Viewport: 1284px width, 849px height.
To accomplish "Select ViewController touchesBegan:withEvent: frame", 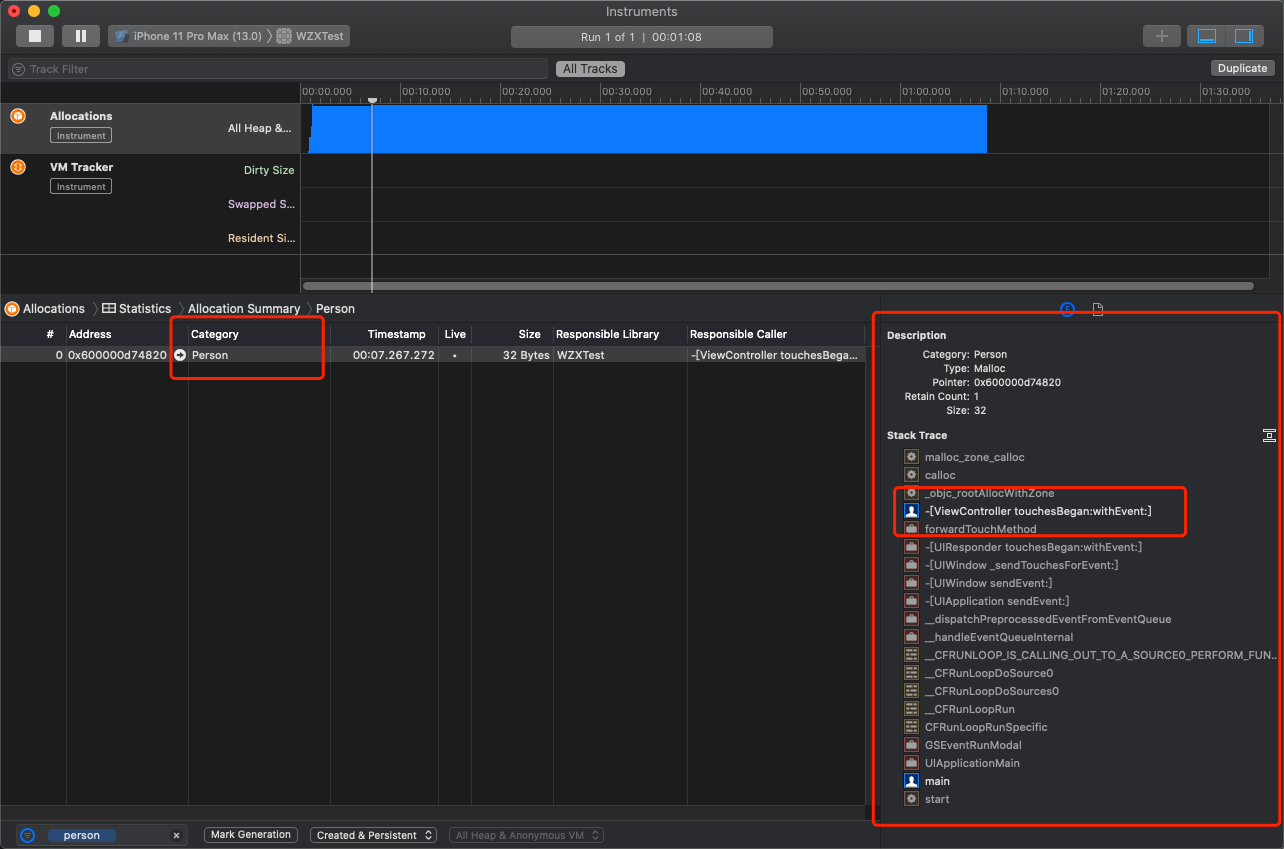I will click(1038, 511).
